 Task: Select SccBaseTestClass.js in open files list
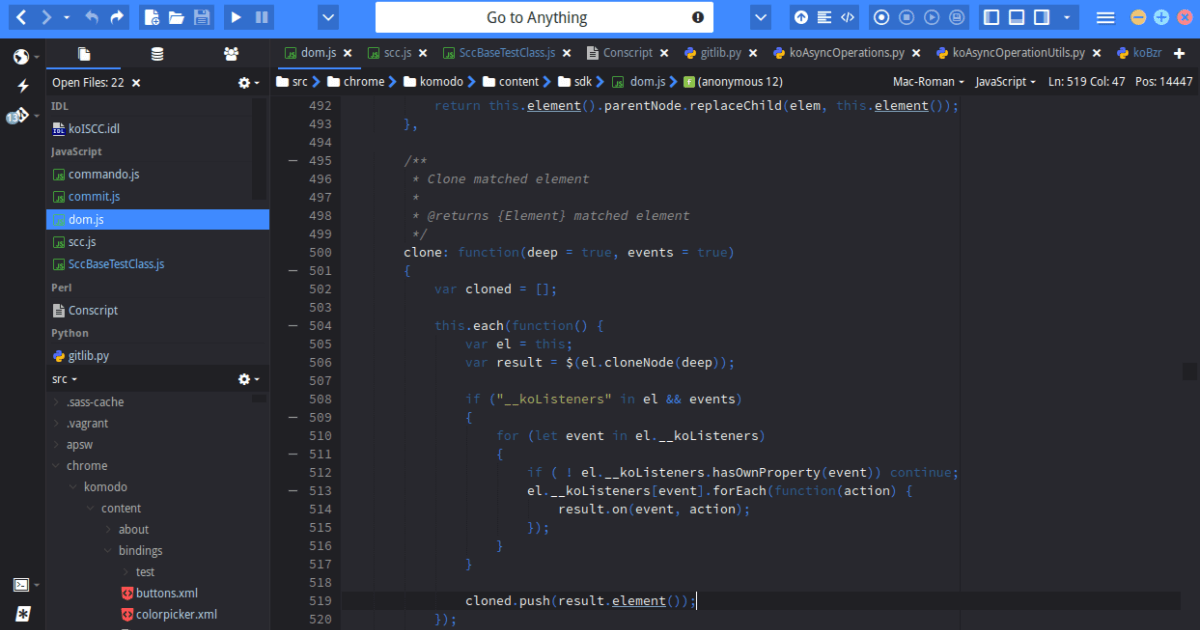[x=116, y=265]
